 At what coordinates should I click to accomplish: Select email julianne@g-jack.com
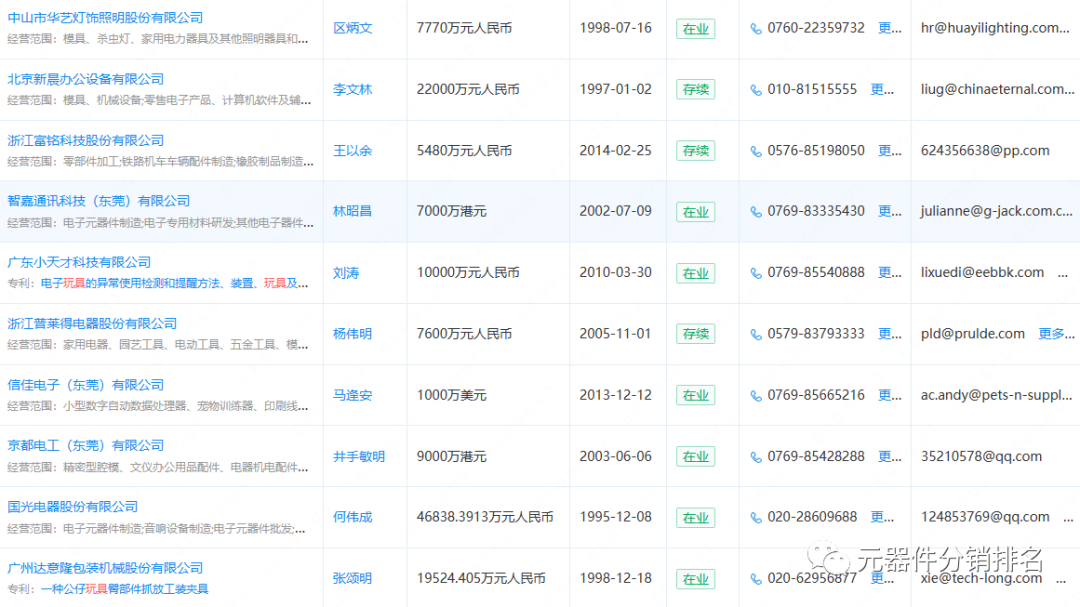click(997, 212)
